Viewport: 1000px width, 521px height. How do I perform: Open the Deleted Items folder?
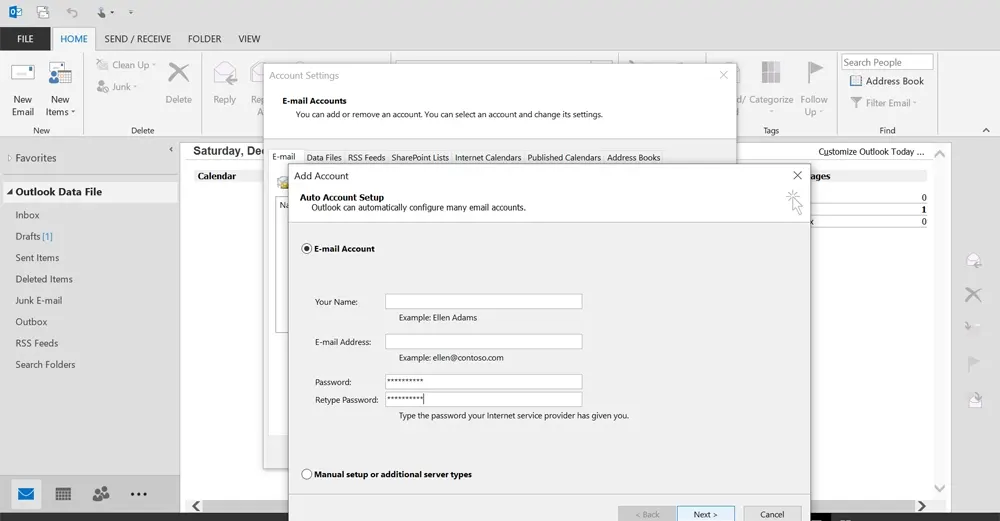(x=44, y=279)
